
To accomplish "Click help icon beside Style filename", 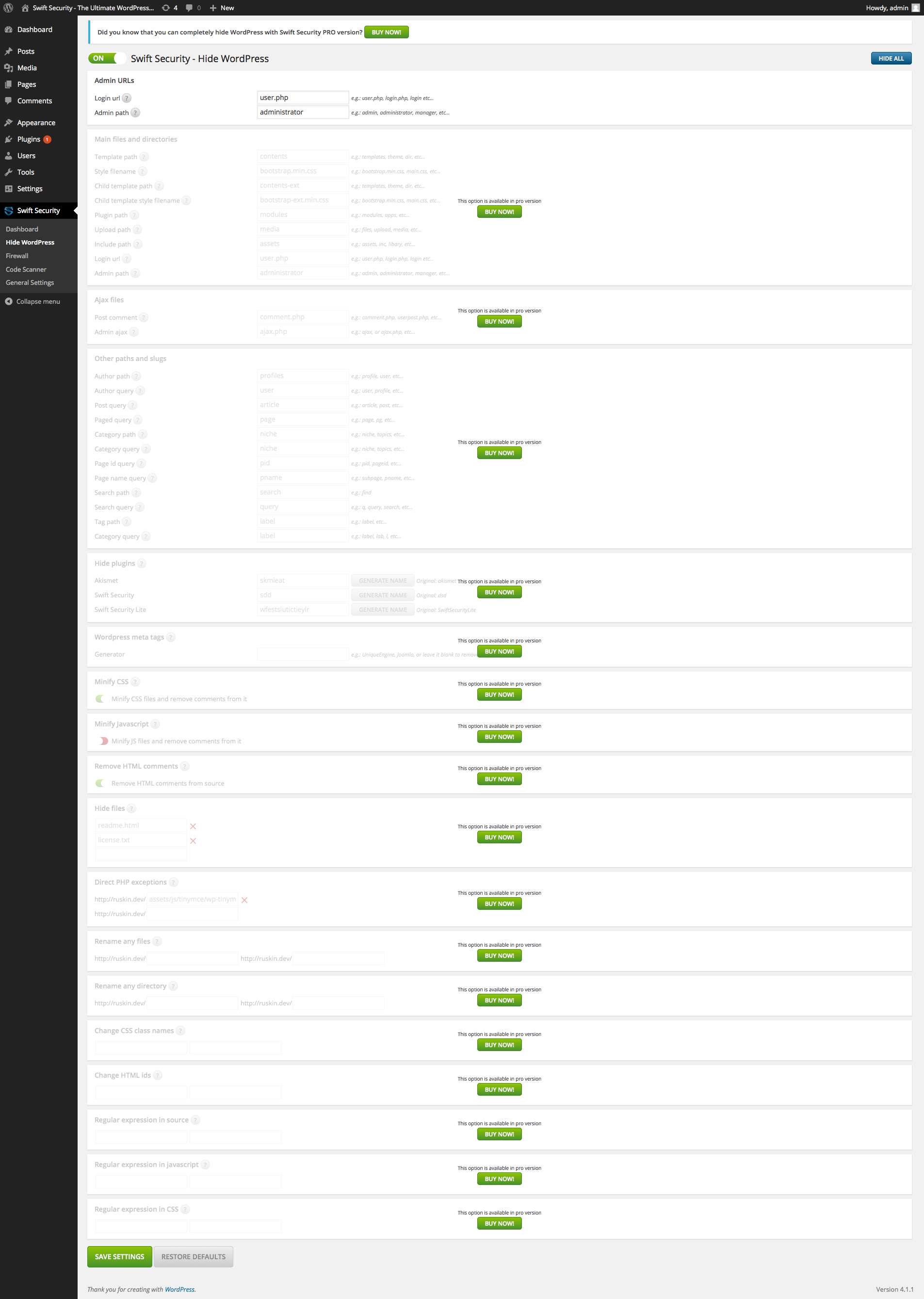I will (x=142, y=171).
